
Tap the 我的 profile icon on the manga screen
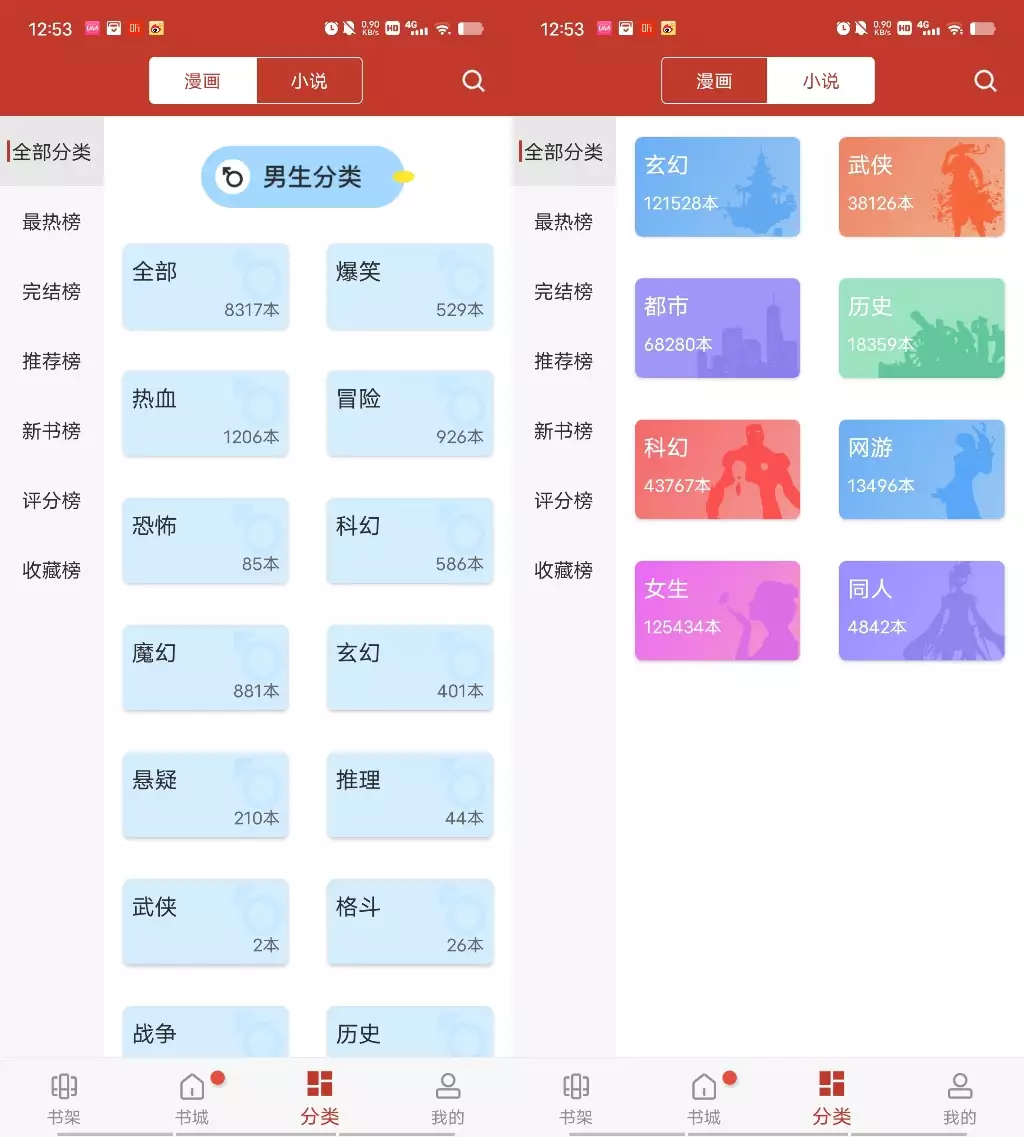448,1086
